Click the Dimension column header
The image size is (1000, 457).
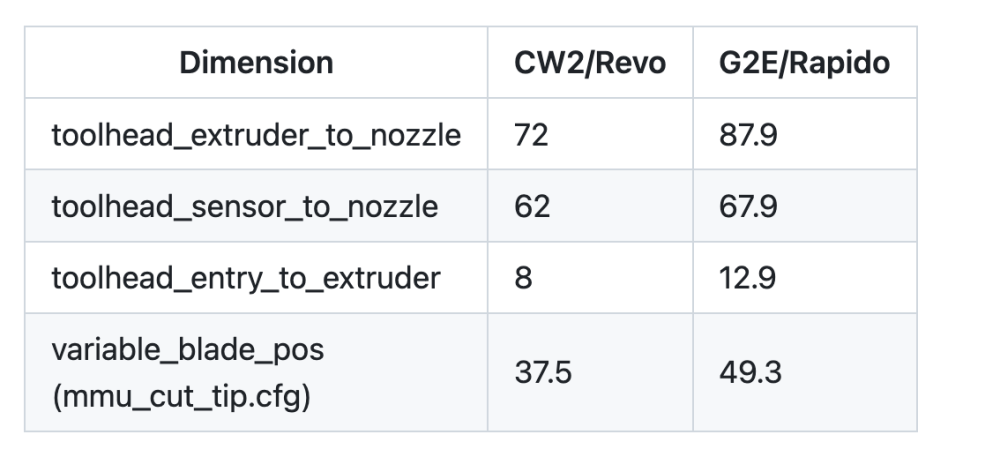click(x=256, y=62)
